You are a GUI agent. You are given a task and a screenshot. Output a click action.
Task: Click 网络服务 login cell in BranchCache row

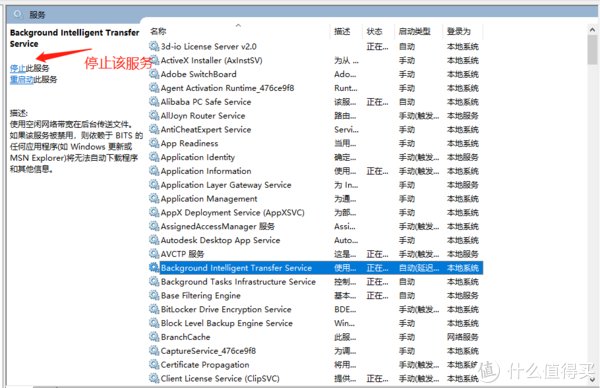(463, 337)
